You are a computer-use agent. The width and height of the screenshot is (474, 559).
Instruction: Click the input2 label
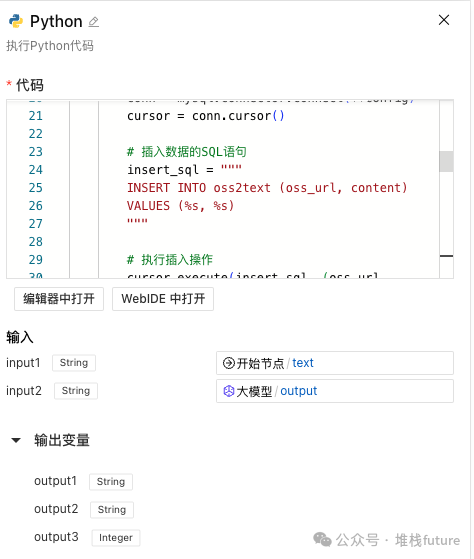[24, 391]
